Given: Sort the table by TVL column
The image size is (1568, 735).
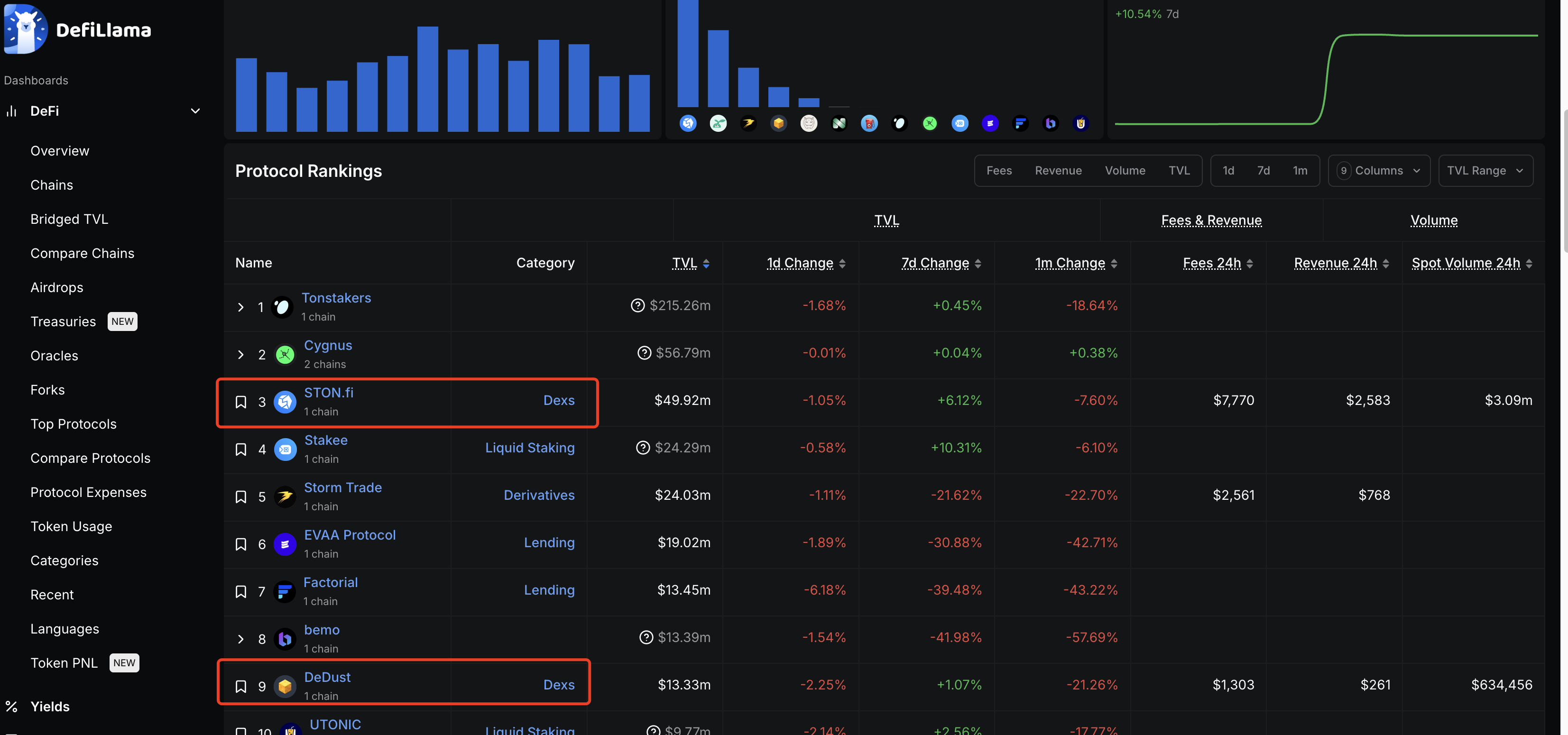Looking at the screenshot, I should pyautogui.click(x=690, y=263).
